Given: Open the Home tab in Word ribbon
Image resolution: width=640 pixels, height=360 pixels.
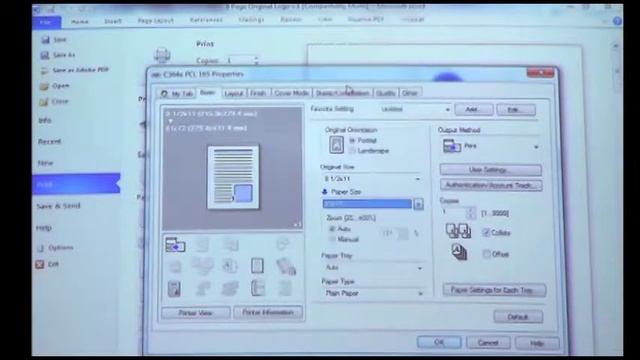Looking at the screenshot, I should (80, 21).
